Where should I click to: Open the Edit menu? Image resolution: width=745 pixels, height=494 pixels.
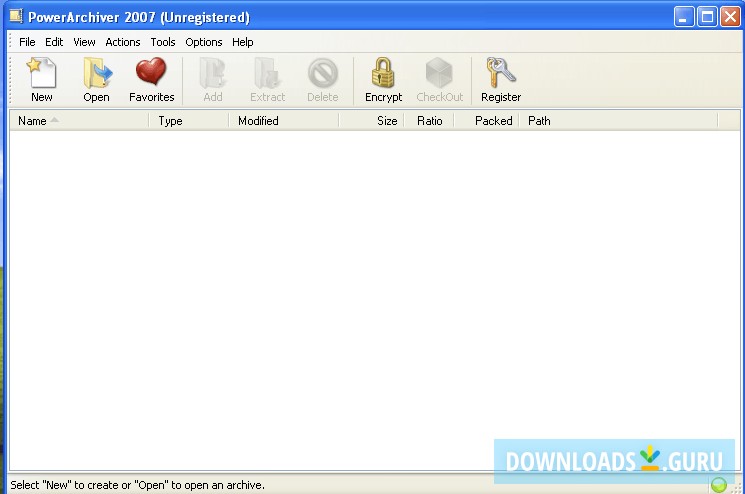pyautogui.click(x=54, y=42)
